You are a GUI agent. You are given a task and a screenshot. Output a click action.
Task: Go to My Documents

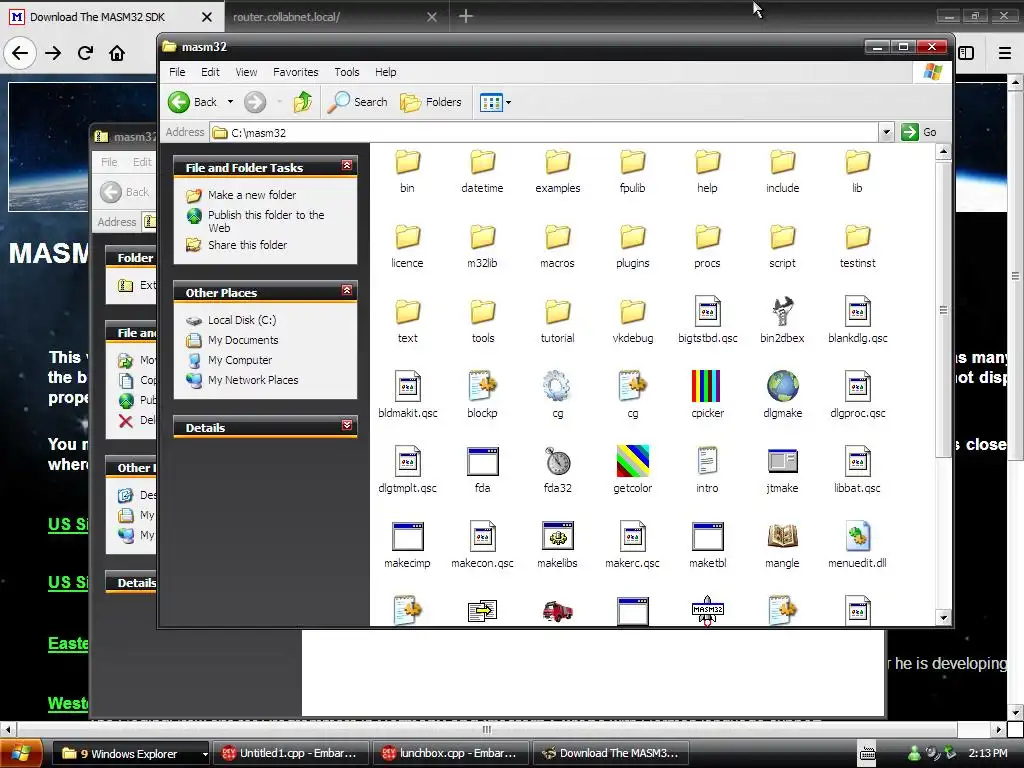click(x=243, y=340)
